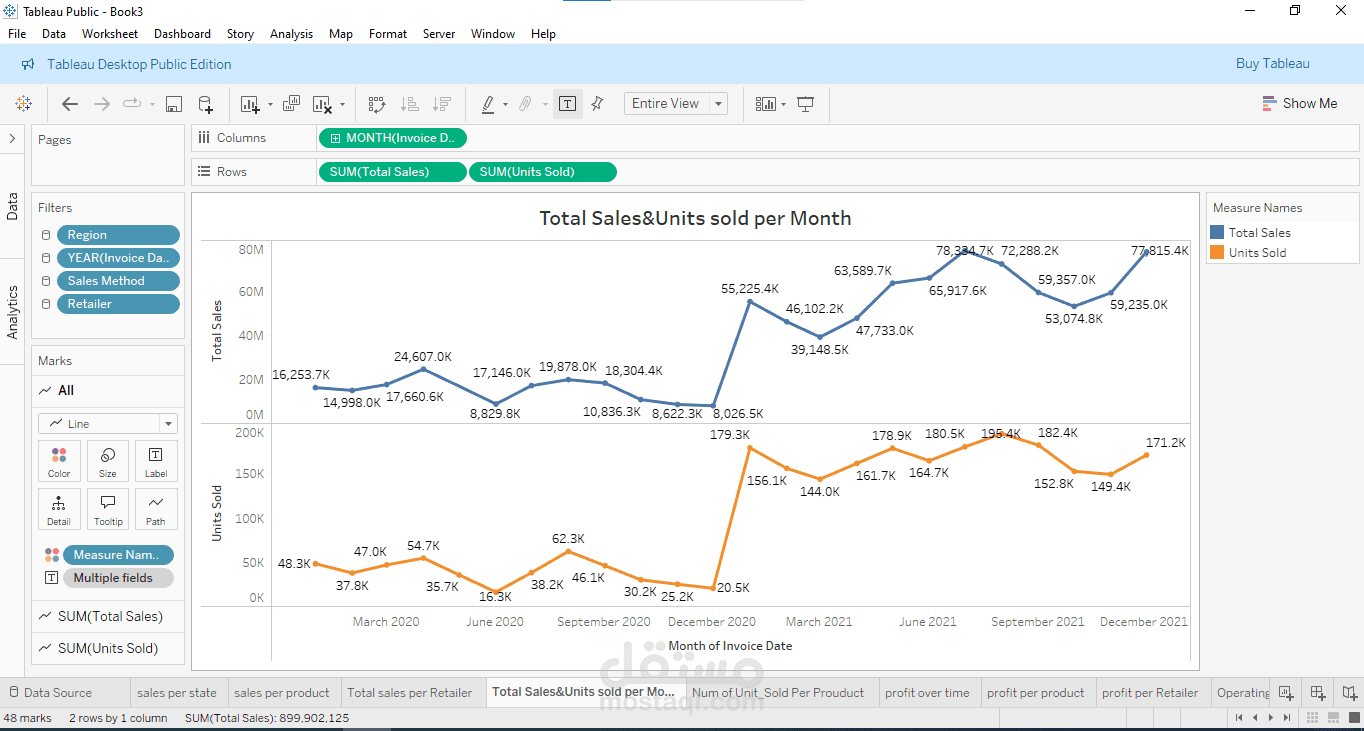The height and width of the screenshot is (731, 1364).
Task: Click the Detail card in Marks
Action: pyautogui.click(x=59, y=509)
